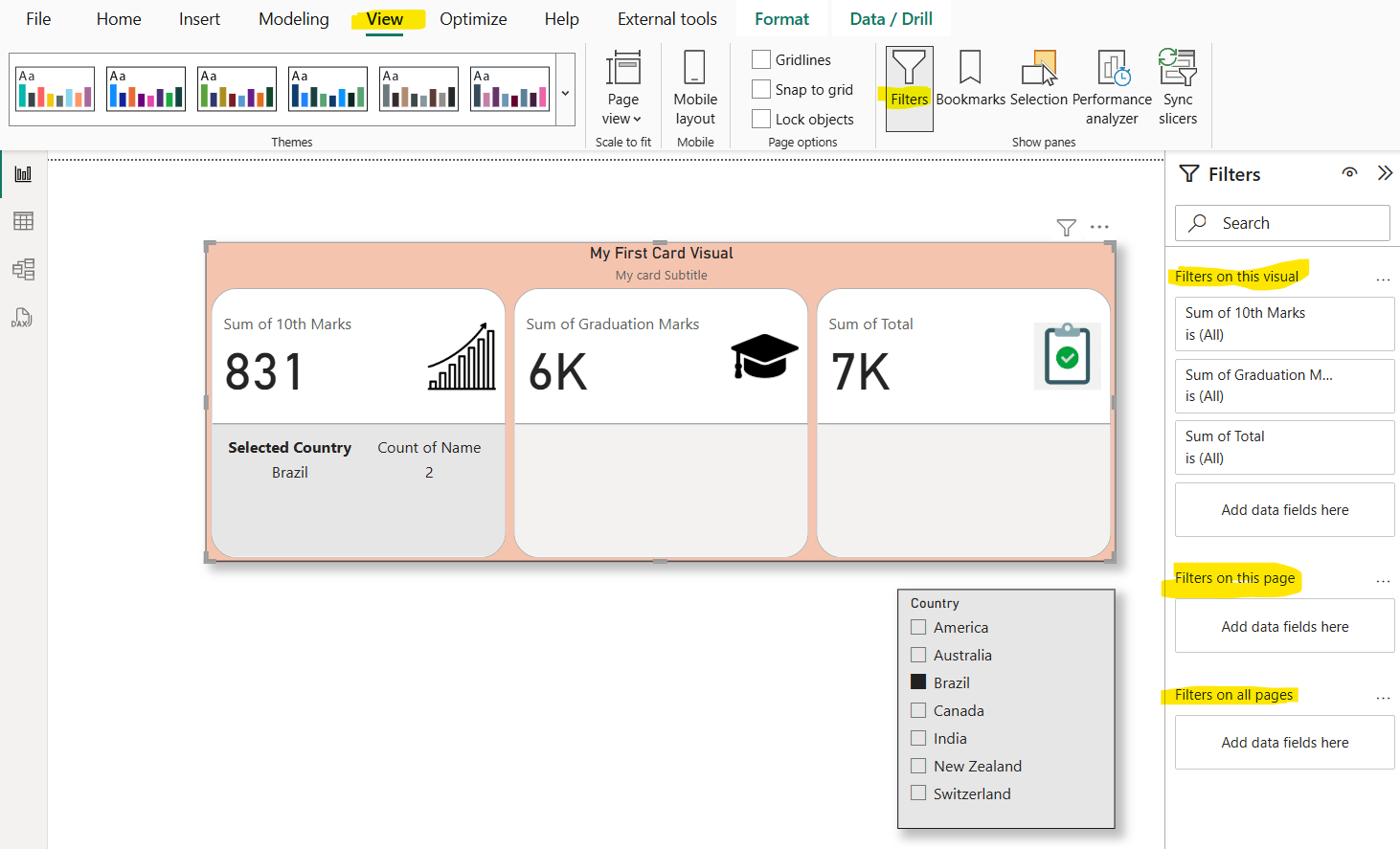
Task: Switch to the Format tab
Action: tap(781, 19)
